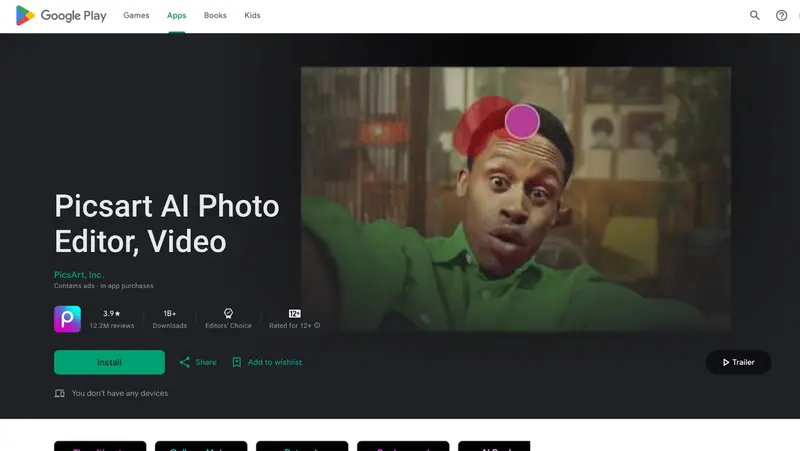Click the devices icon
The image size is (800, 451).
click(x=60, y=393)
